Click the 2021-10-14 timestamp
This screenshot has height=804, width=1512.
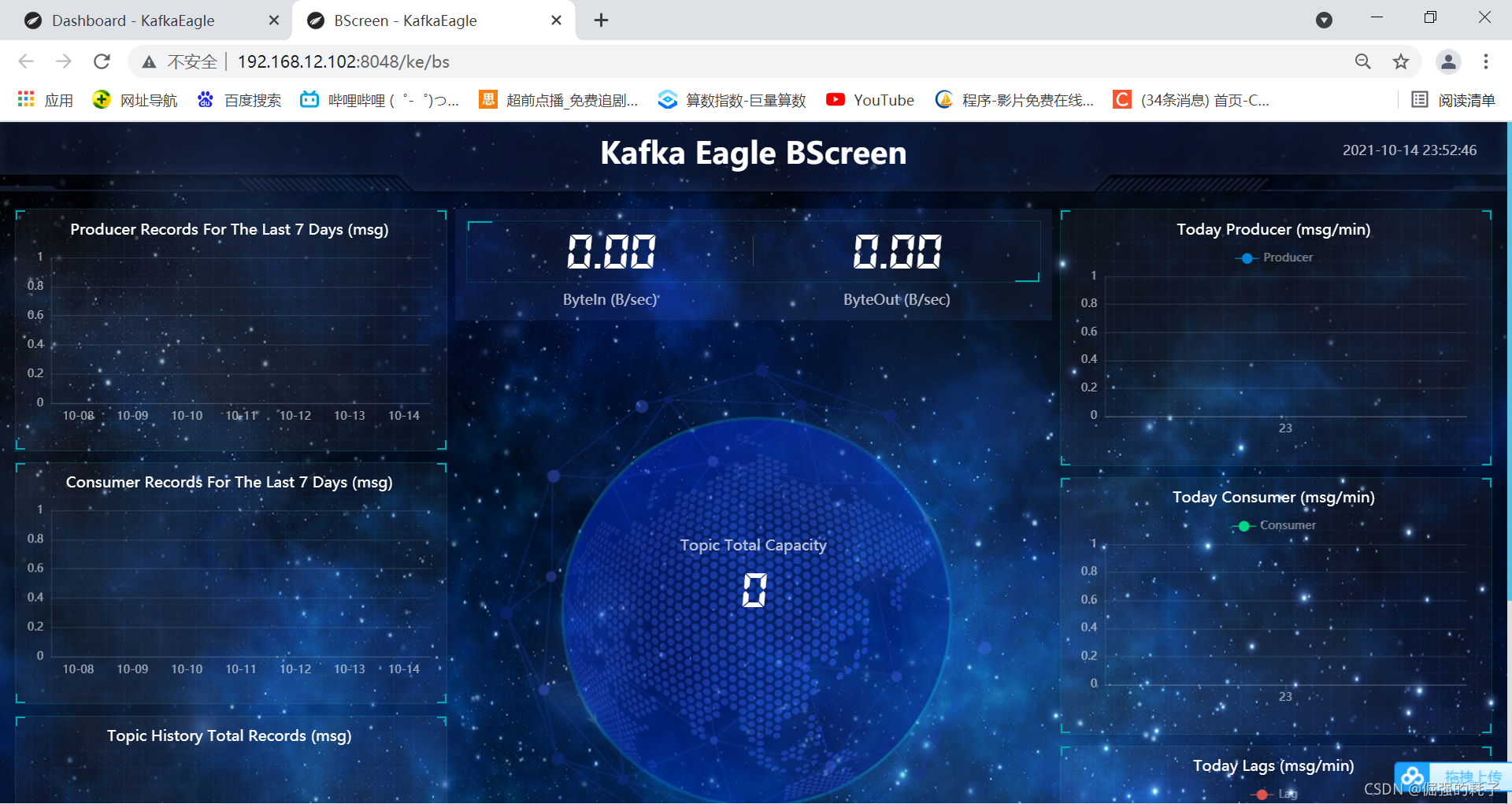[1410, 150]
